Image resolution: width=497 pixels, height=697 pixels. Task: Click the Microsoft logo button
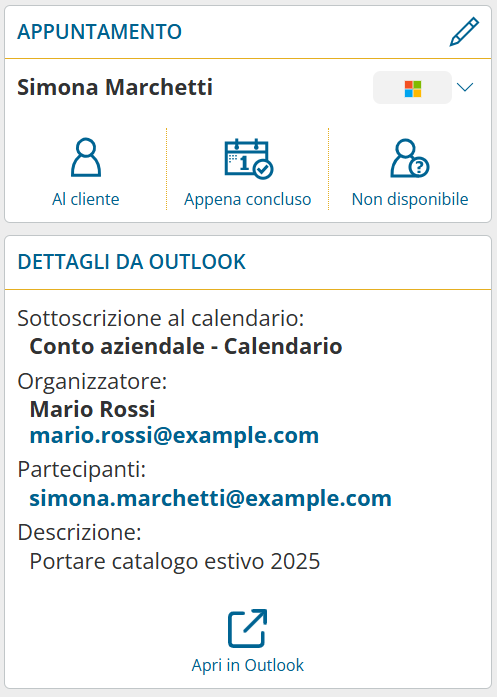[413, 88]
